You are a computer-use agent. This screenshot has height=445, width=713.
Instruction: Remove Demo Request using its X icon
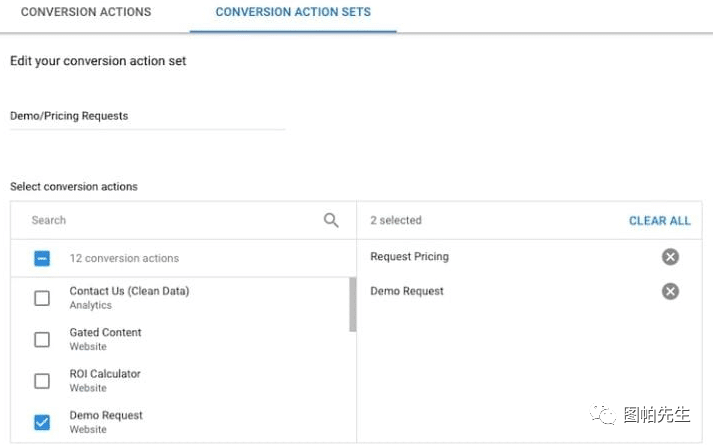pyautogui.click(x=670, y=291)
